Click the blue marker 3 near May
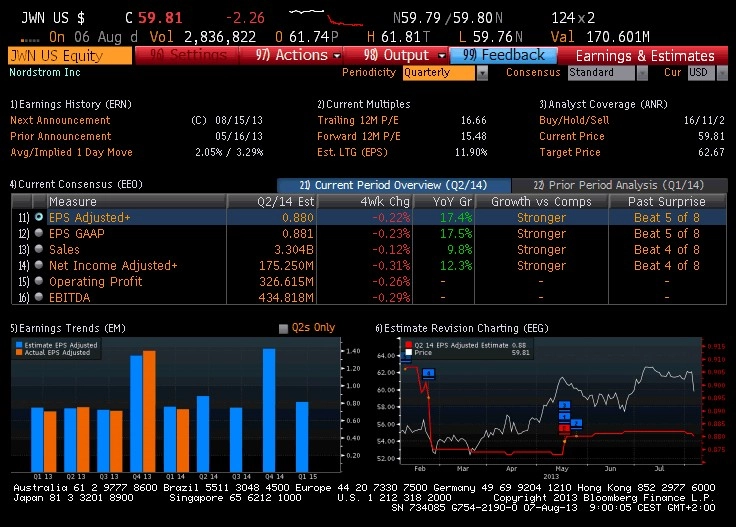 pos(564,405)
